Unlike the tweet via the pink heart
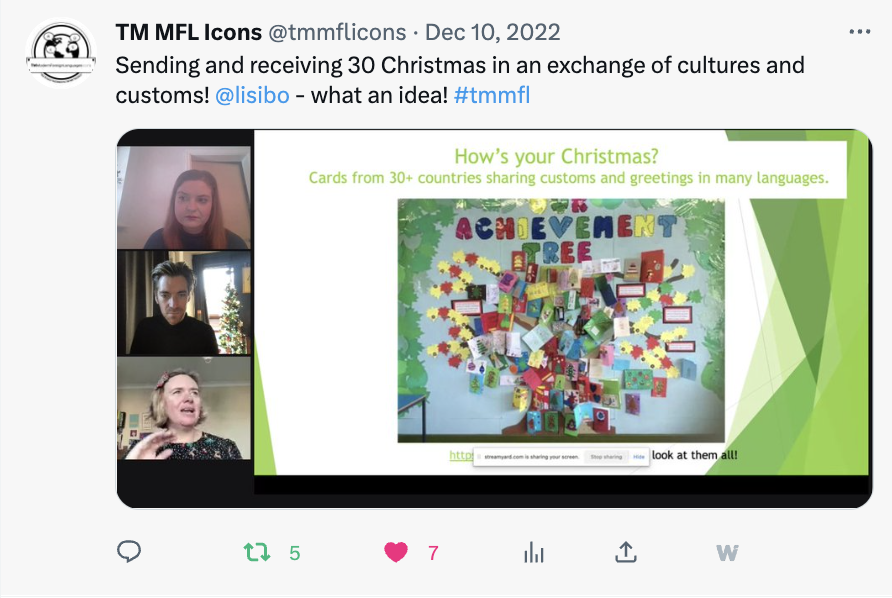Viewport: 892px width, 598px height. click(x=396, y=552)
